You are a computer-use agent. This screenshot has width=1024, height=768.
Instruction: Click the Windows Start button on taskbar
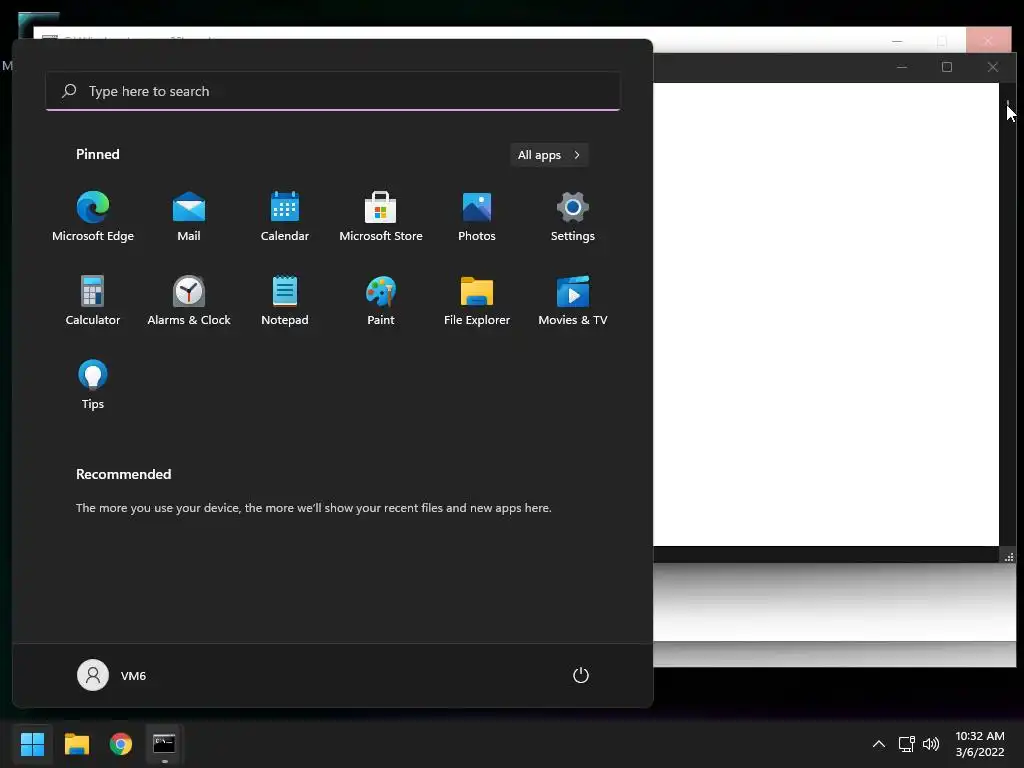pos(32,744)
